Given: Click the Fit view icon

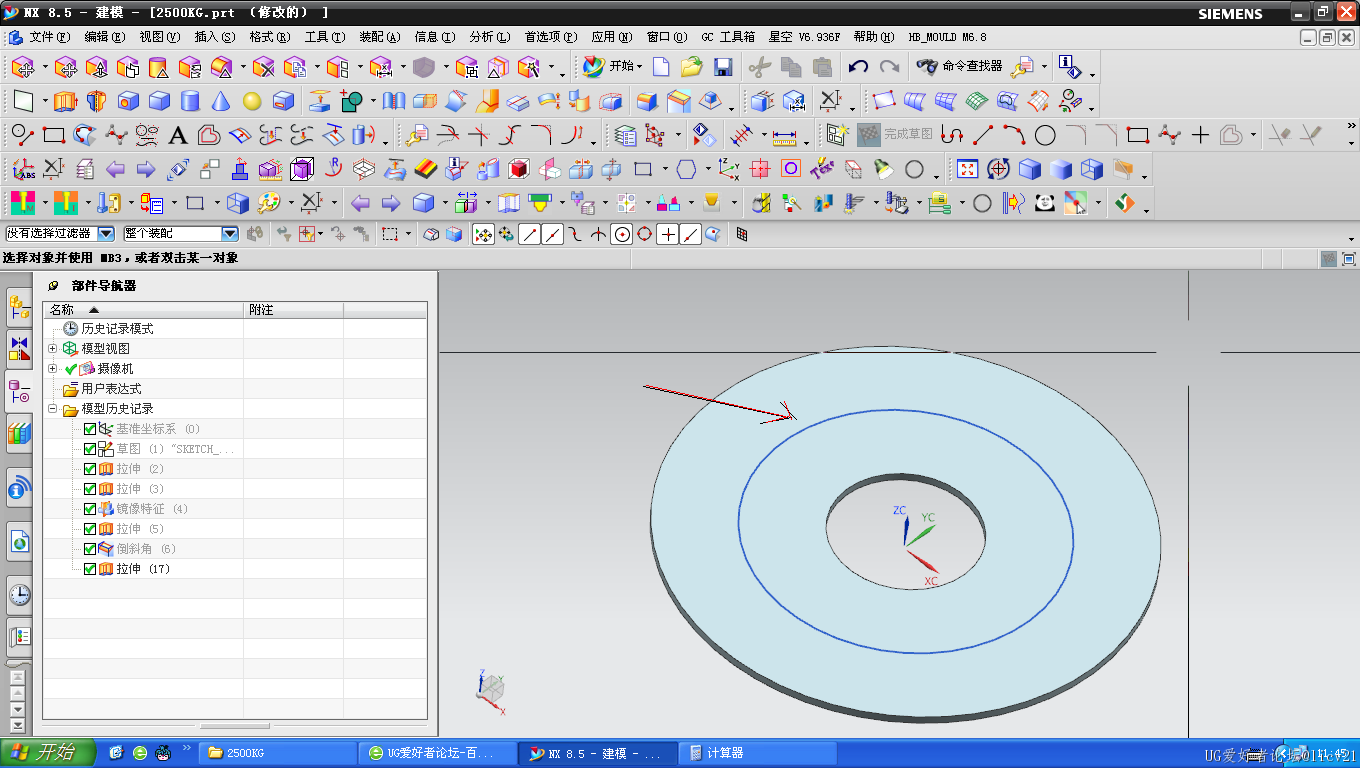Looking at the screenshot, I should click(967, 169).
